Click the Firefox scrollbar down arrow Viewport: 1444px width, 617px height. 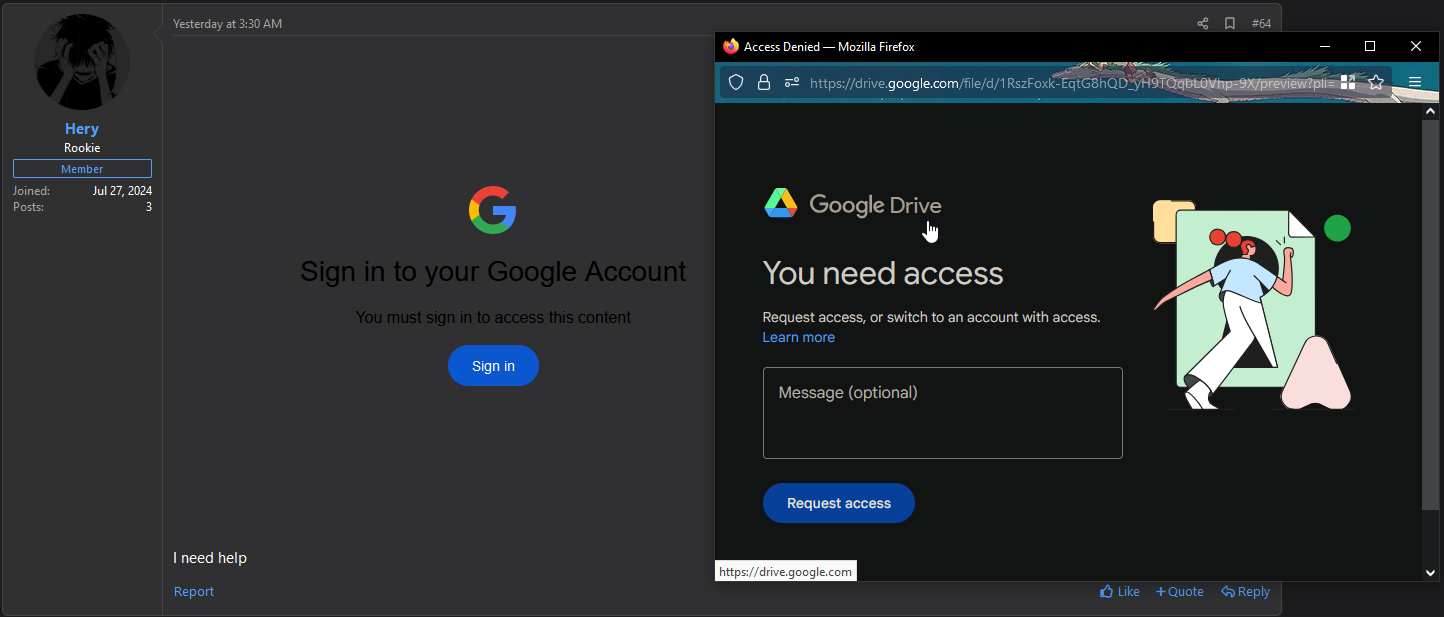[1430, 572]
